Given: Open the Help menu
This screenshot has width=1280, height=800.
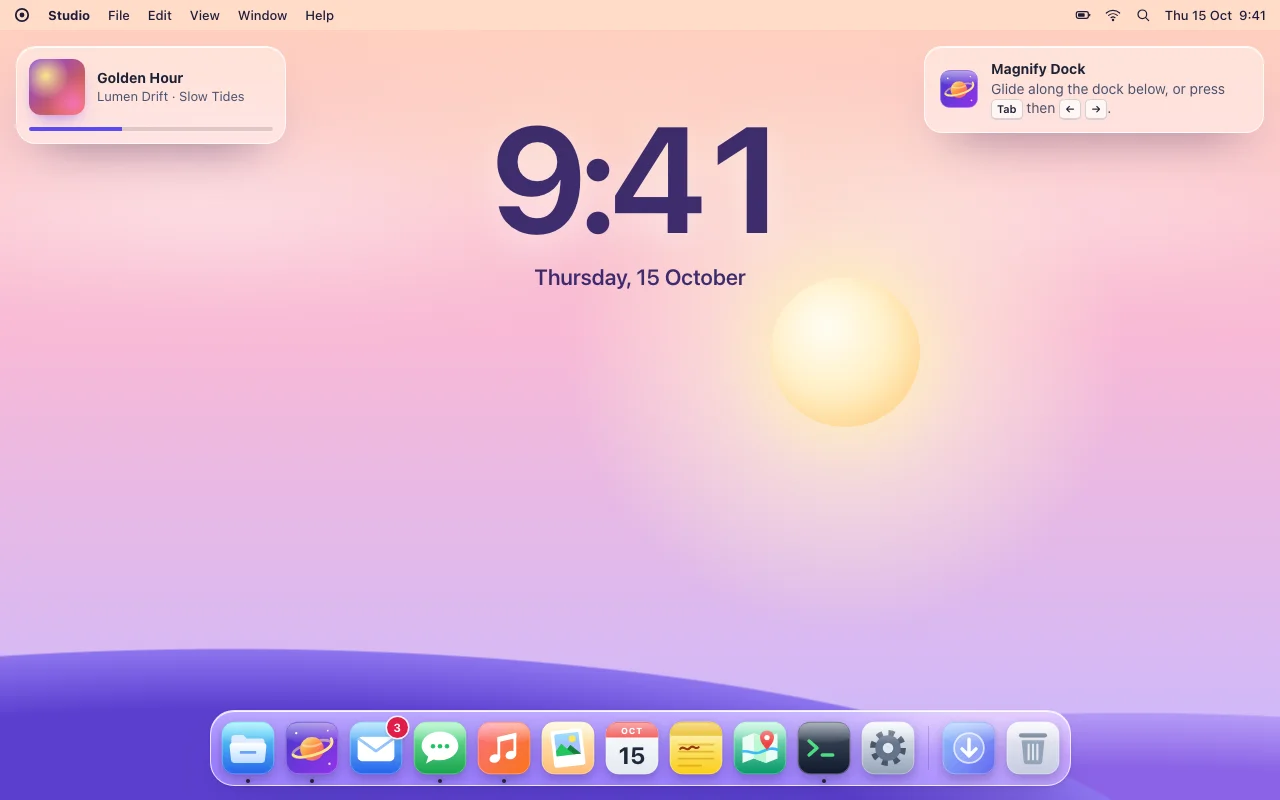Looking at the screenshot, I should pyautogui.click(x=320, y=15).
